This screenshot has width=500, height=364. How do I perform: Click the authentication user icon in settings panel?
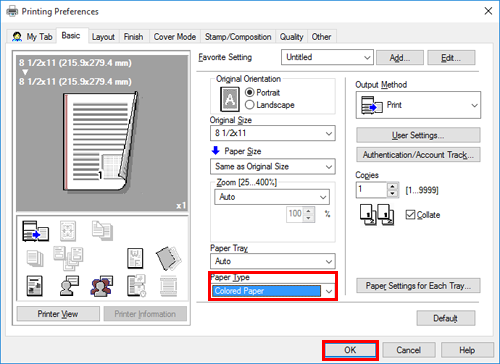tap(69, 286)
